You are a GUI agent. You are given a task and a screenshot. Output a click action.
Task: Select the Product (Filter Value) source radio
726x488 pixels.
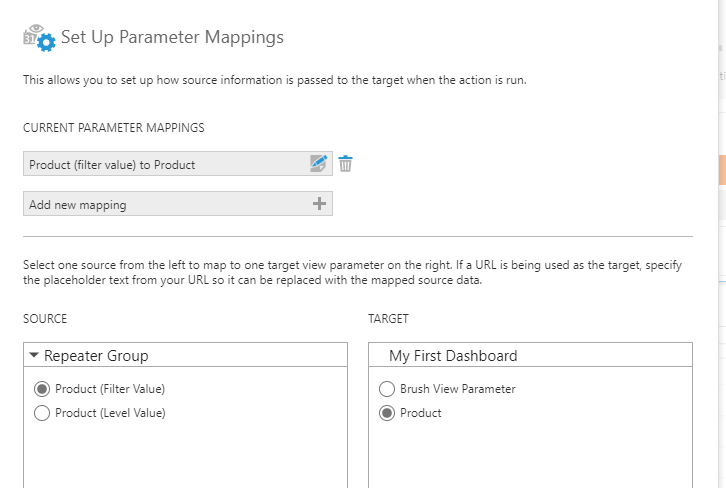[41, 389]
